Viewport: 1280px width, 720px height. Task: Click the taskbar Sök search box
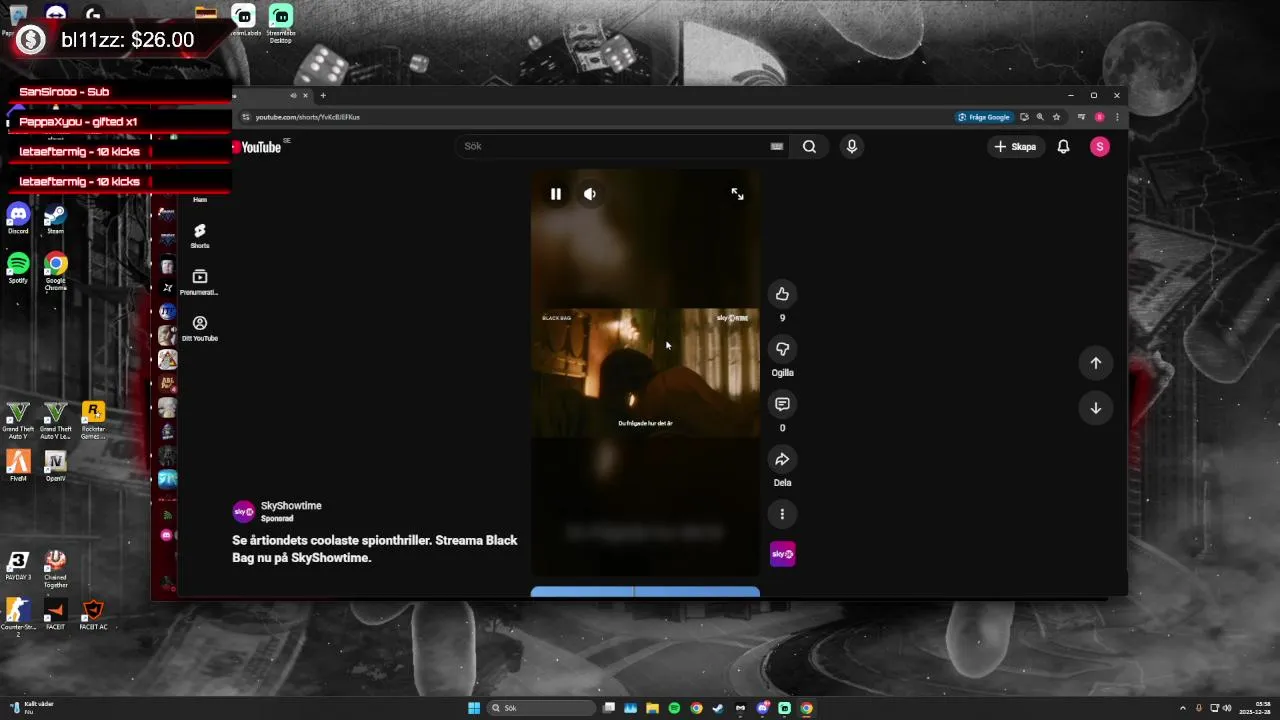click(x=539, y=708)
